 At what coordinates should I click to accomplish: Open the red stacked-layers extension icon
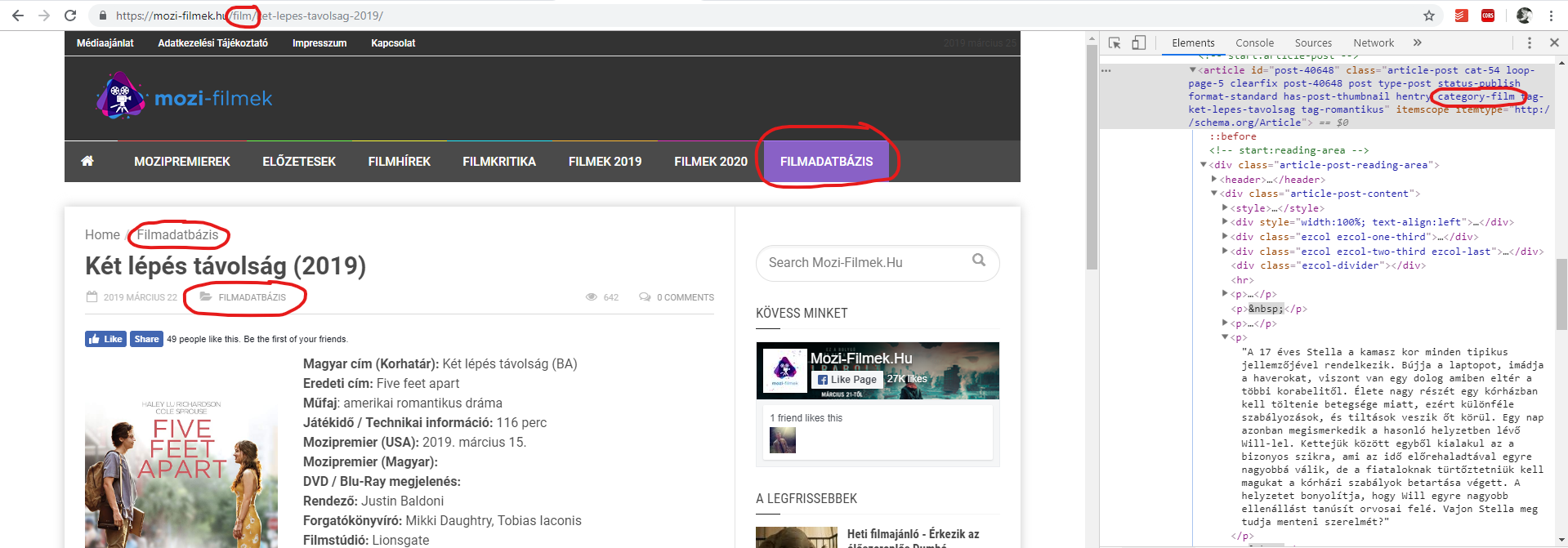click(1462, 16)
